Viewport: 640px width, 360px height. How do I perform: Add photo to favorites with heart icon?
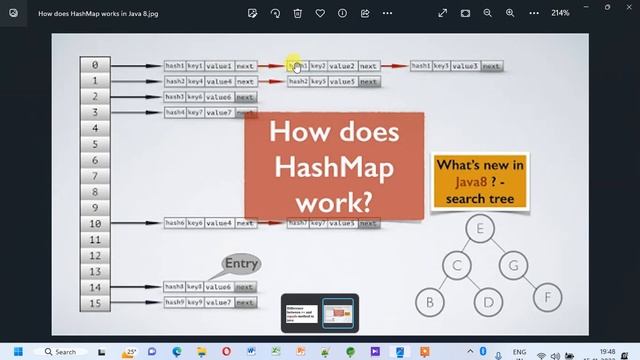320,13
